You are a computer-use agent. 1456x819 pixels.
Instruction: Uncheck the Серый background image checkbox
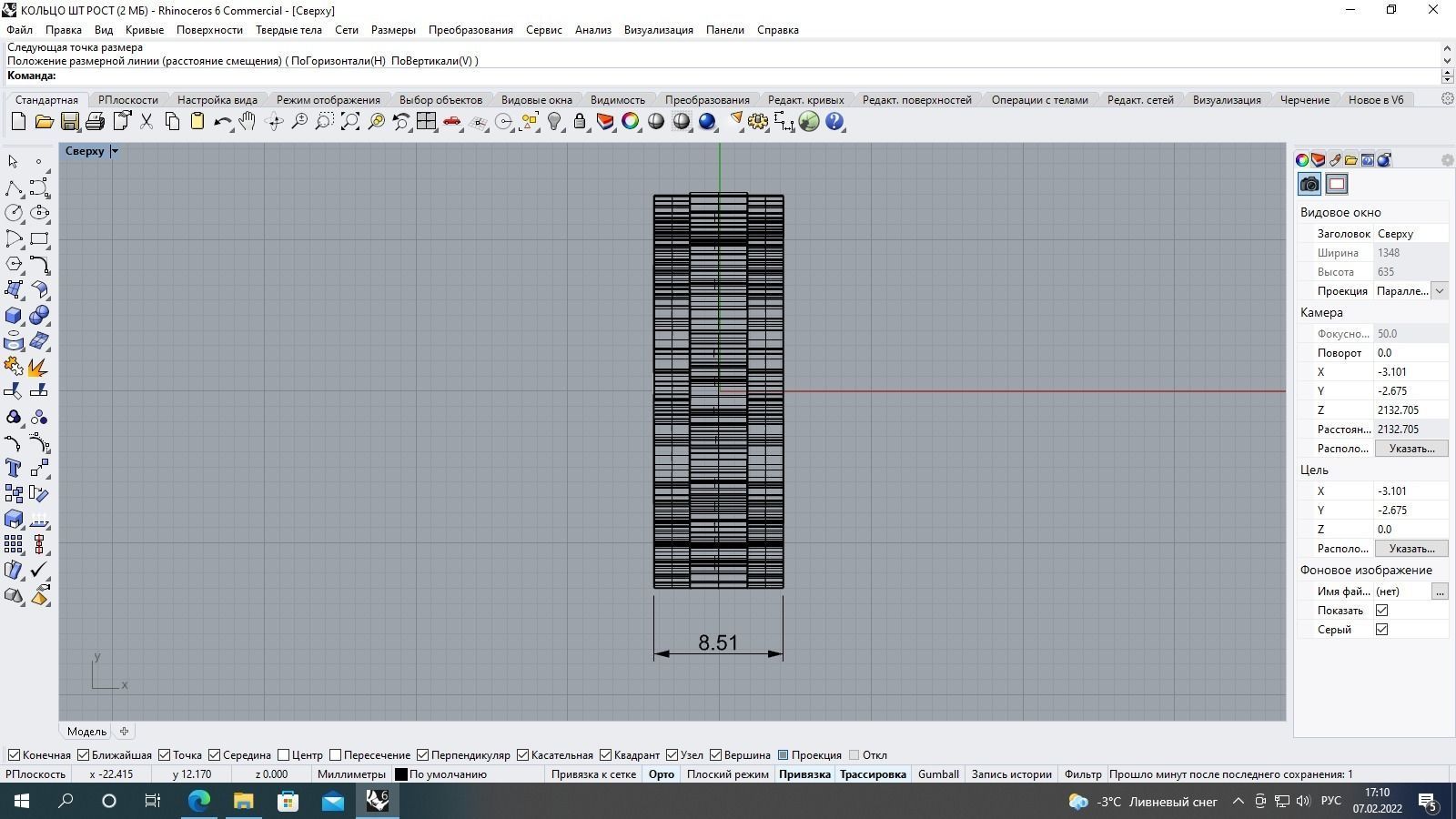click(x=1381, y=630)
